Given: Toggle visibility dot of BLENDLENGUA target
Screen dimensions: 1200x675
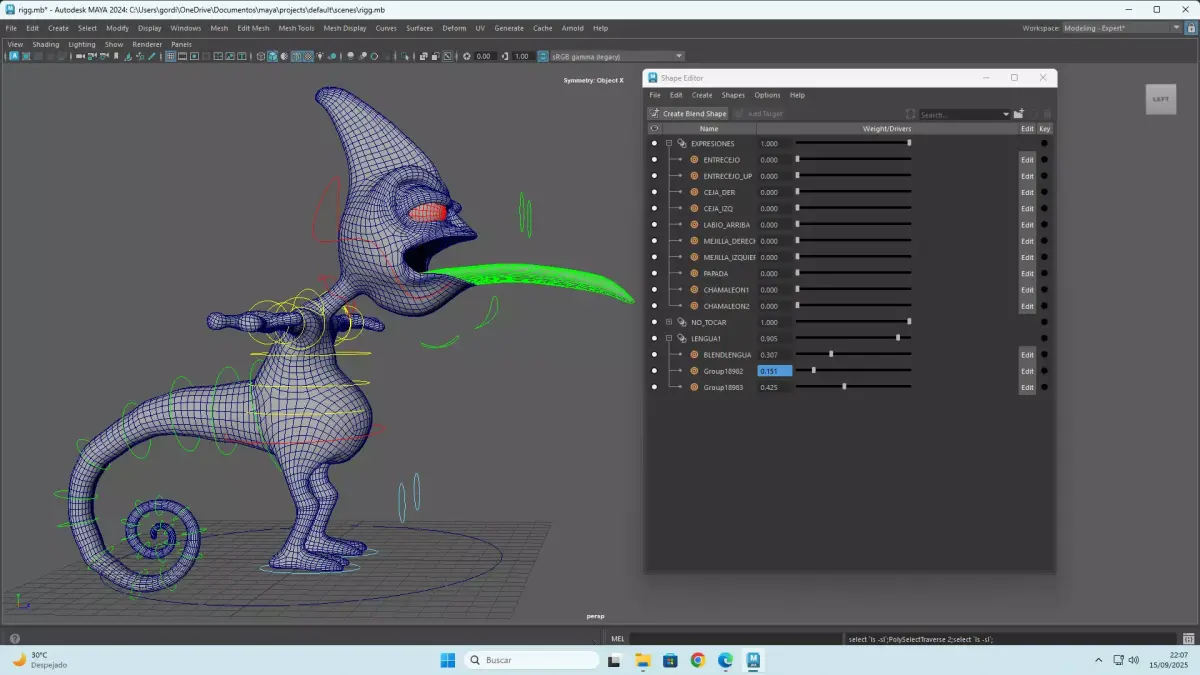Looking at the screenshot, I should coord(654,355).
